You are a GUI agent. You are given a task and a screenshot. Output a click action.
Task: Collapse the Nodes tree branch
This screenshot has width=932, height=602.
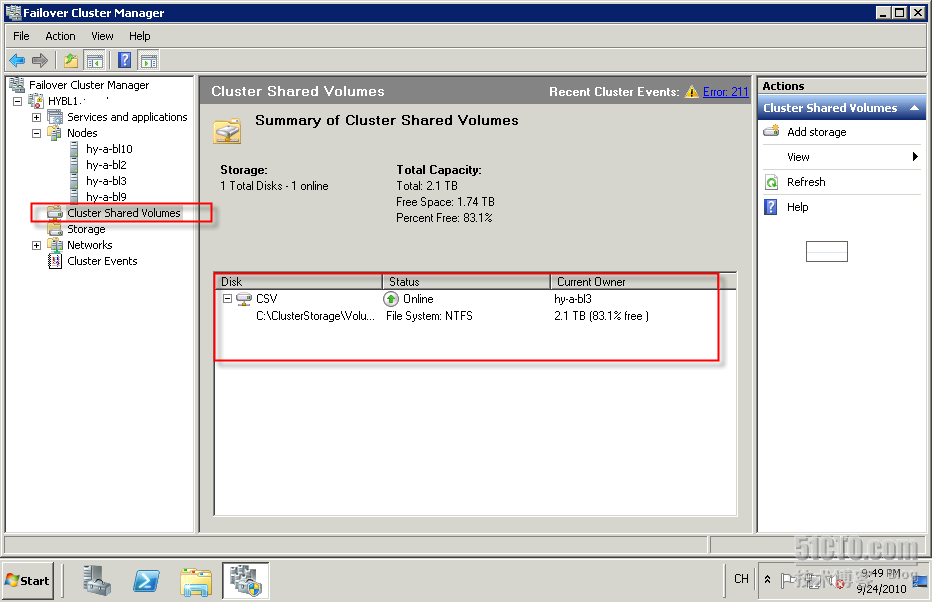[x=36, y=133]
